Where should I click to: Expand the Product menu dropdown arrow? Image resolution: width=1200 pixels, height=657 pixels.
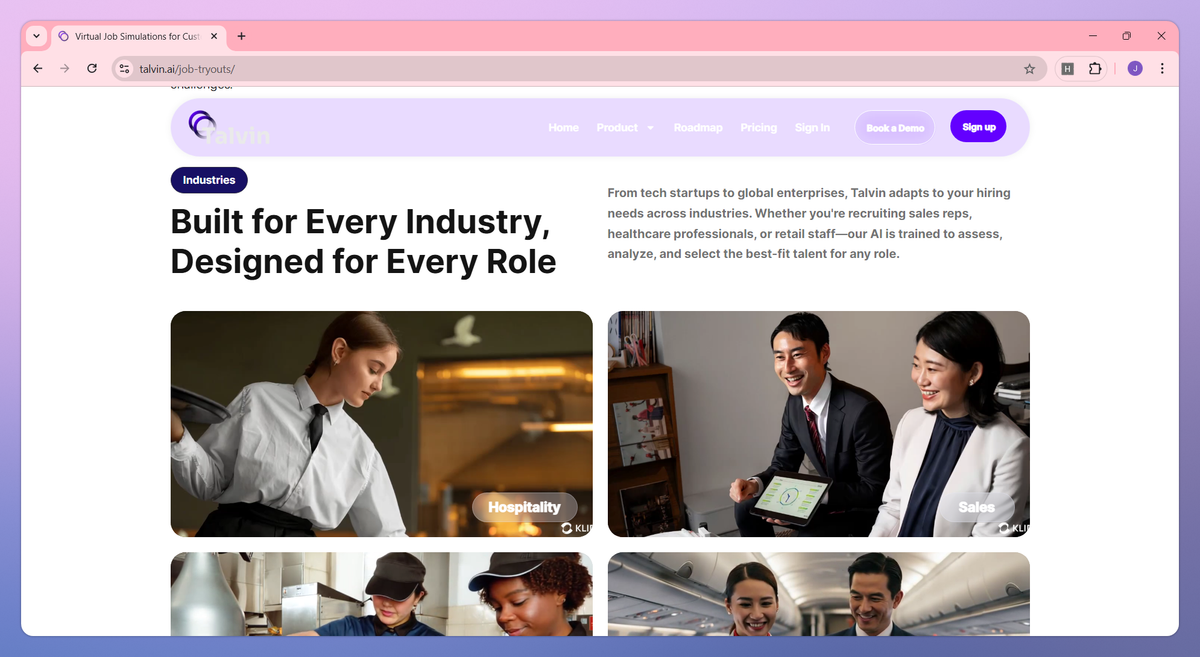click(x=650, y=128)
